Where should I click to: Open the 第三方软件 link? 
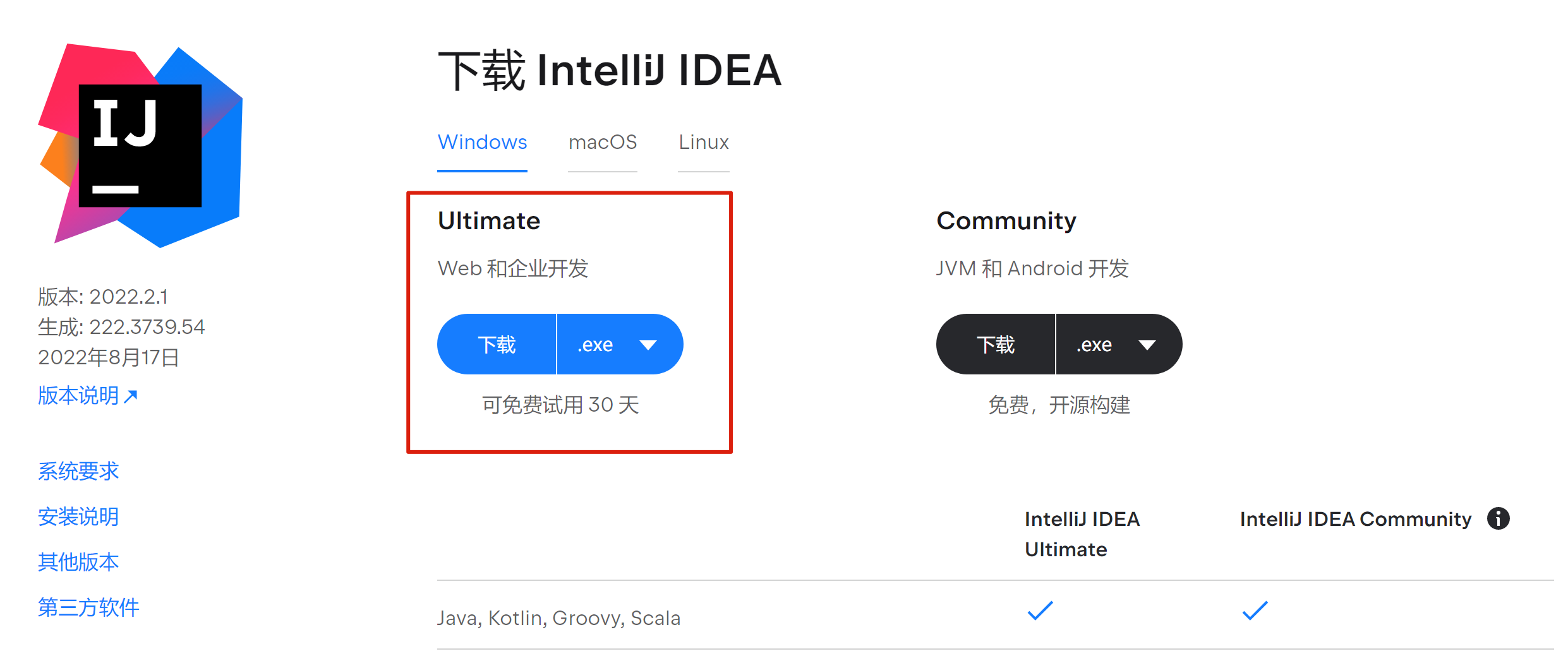88,608
